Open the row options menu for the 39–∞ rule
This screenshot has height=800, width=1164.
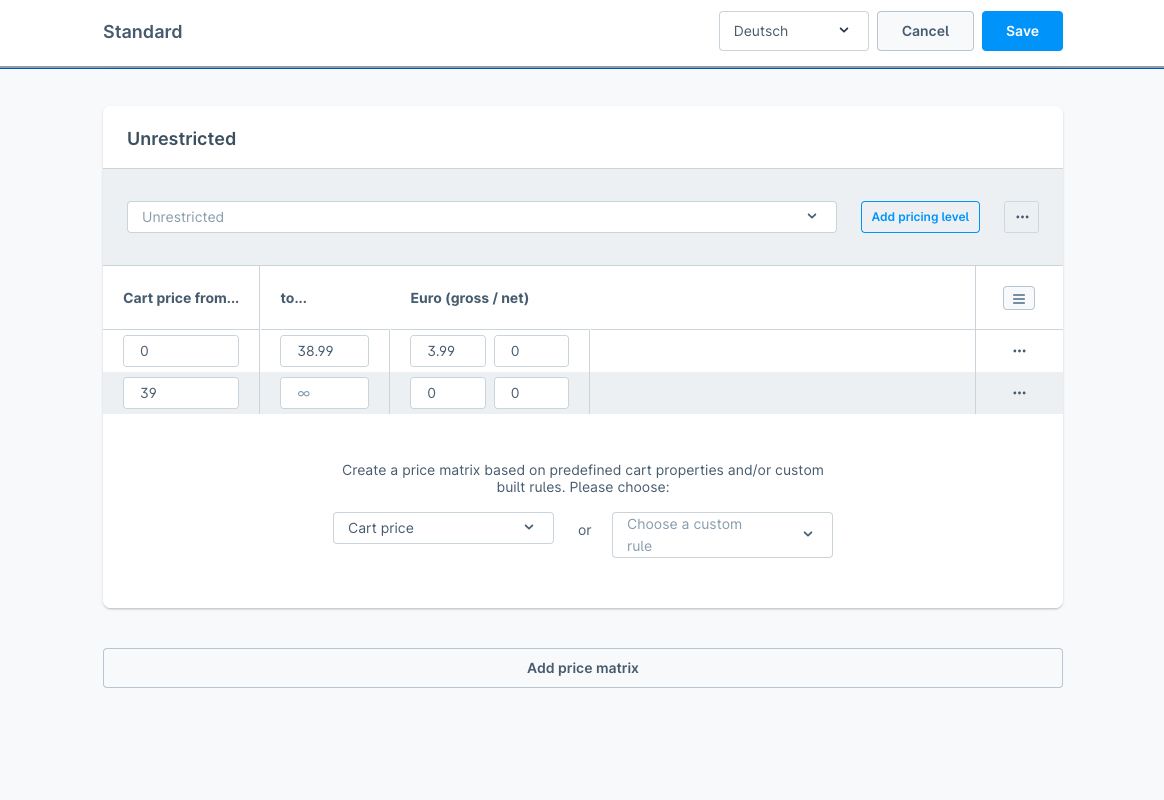1019,393
